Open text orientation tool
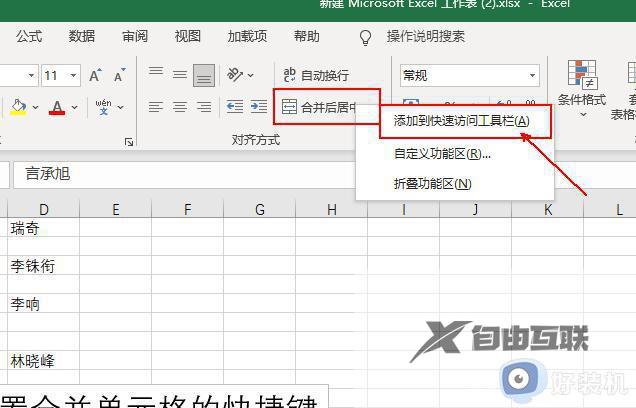The image size is (636, 408). (x=234, y=75)
